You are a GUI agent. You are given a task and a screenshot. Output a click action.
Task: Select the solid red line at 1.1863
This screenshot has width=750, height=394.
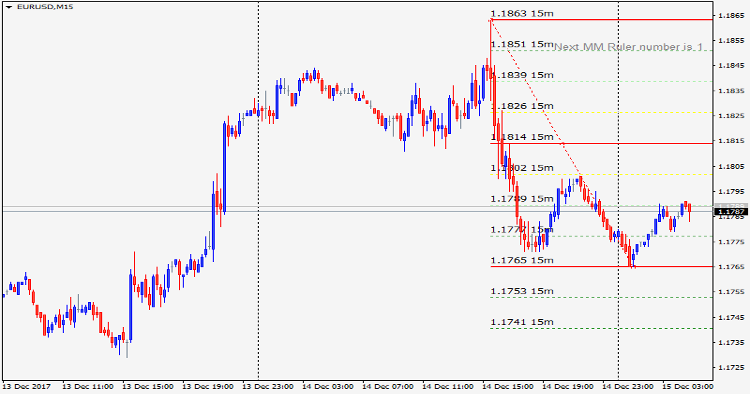(x=602, y=20)
